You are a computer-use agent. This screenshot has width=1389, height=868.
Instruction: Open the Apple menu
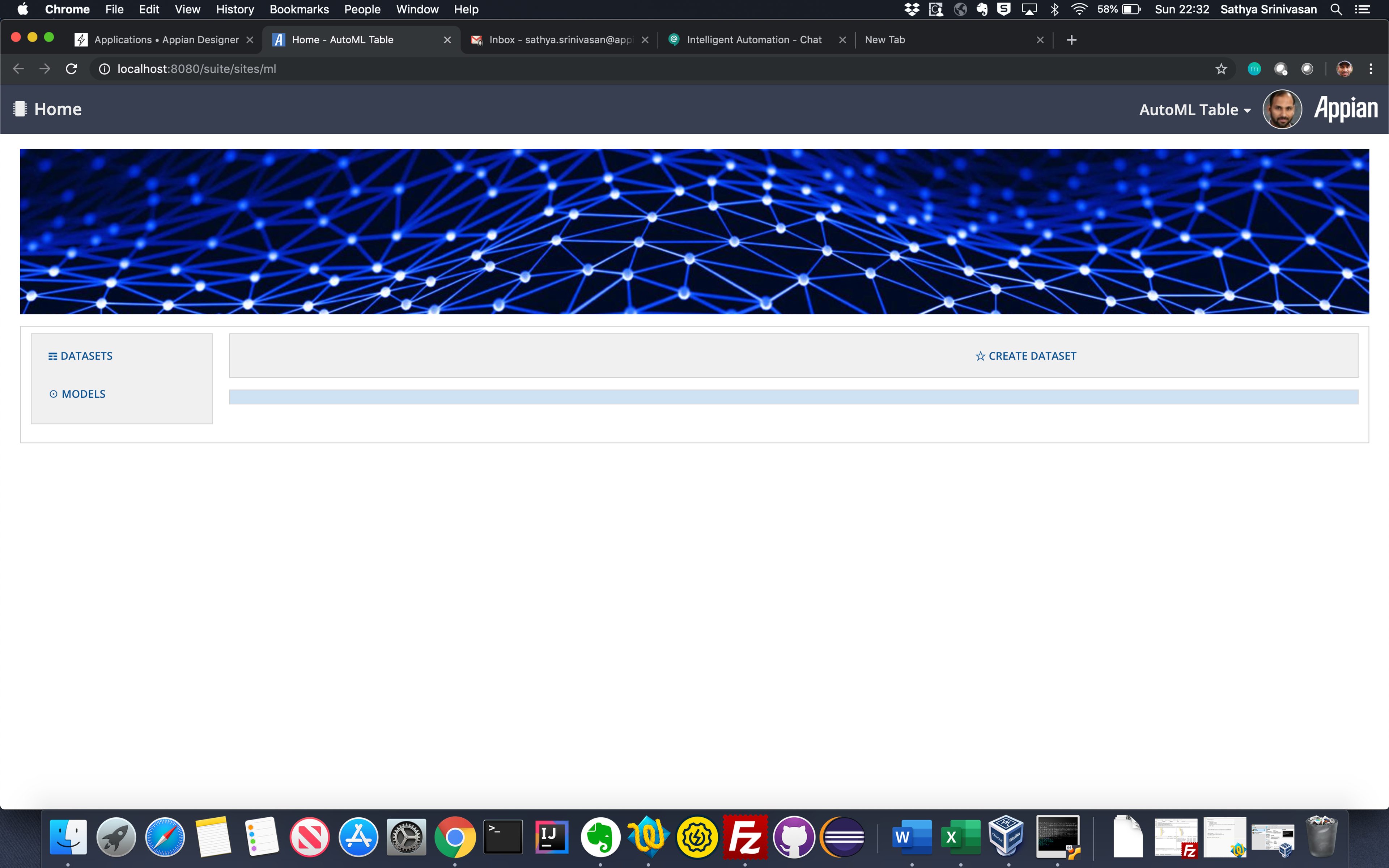(x=22, y=9)
